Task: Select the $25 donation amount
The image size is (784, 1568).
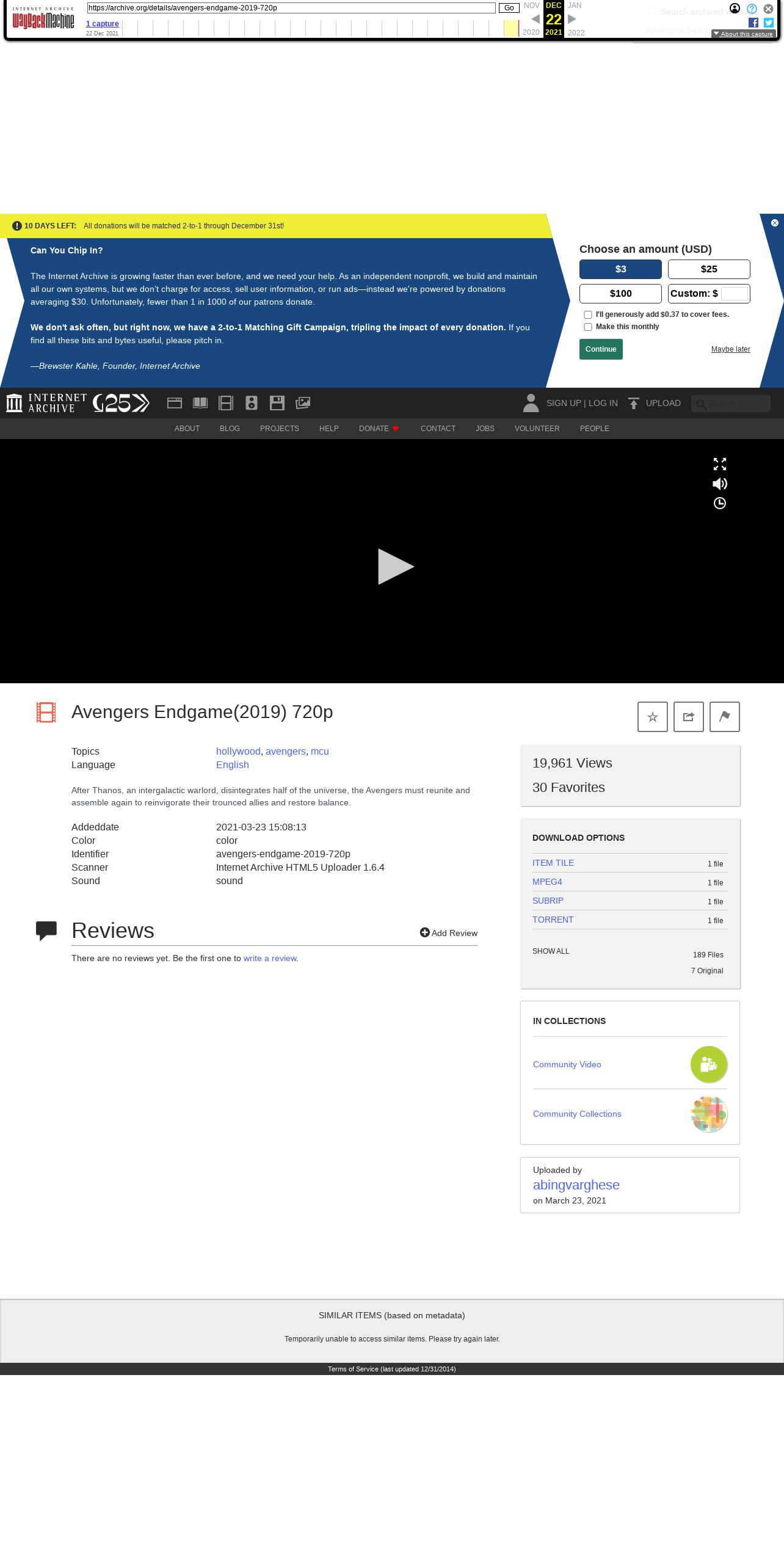Action: (709, 269)
